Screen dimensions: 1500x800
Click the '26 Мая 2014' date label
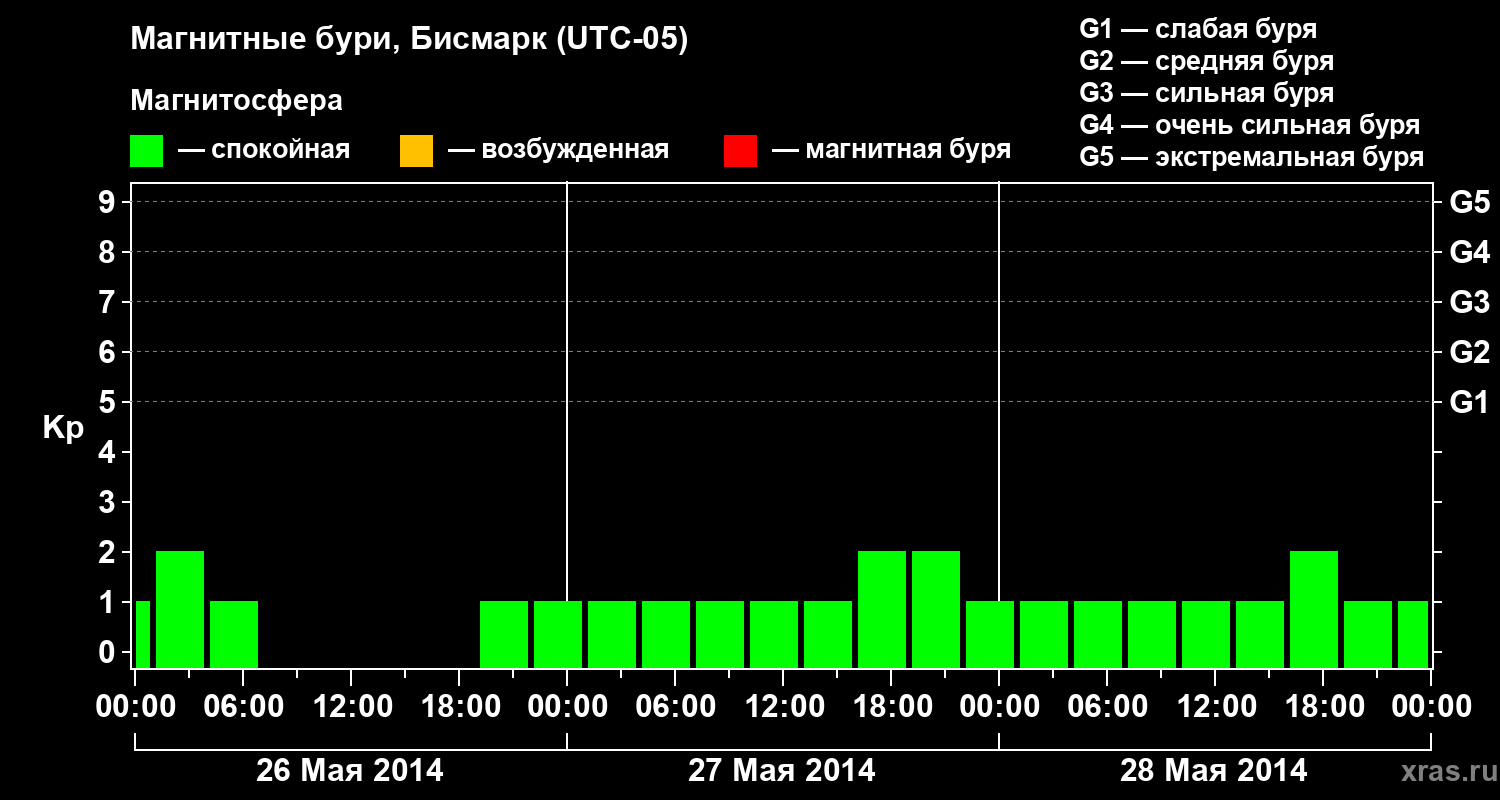350,770
